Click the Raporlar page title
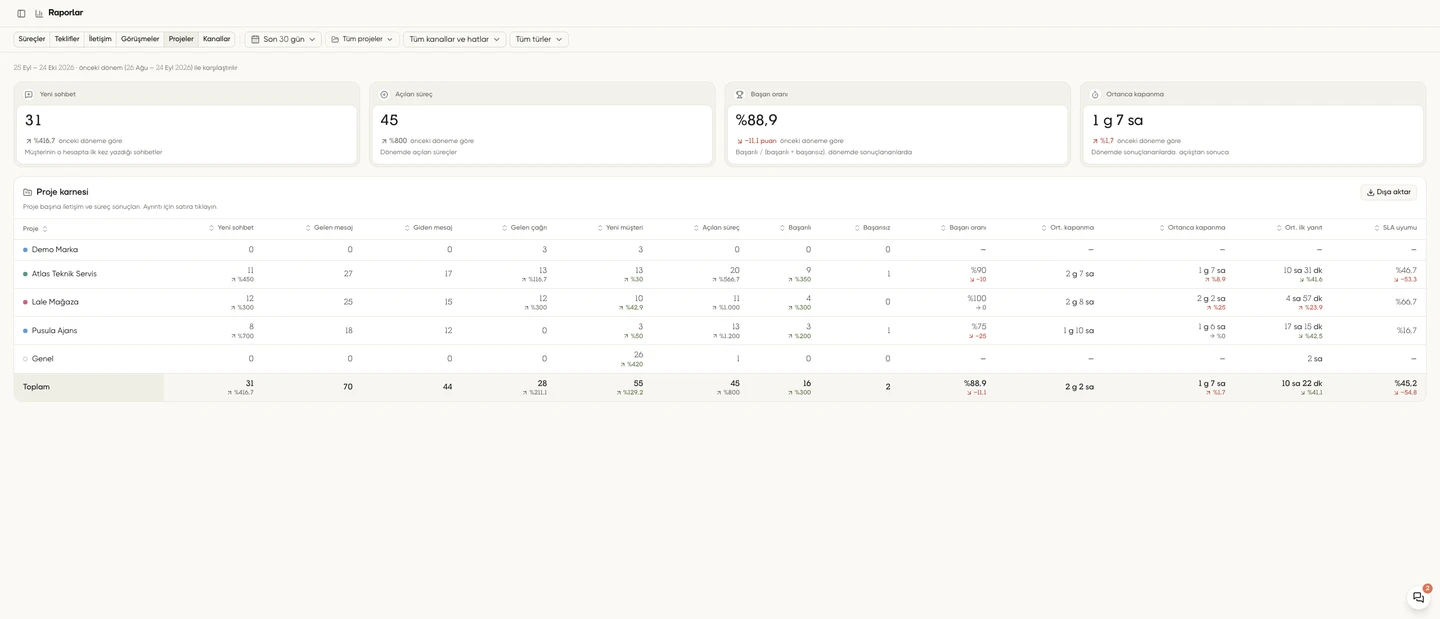 (x=66, y=13)
